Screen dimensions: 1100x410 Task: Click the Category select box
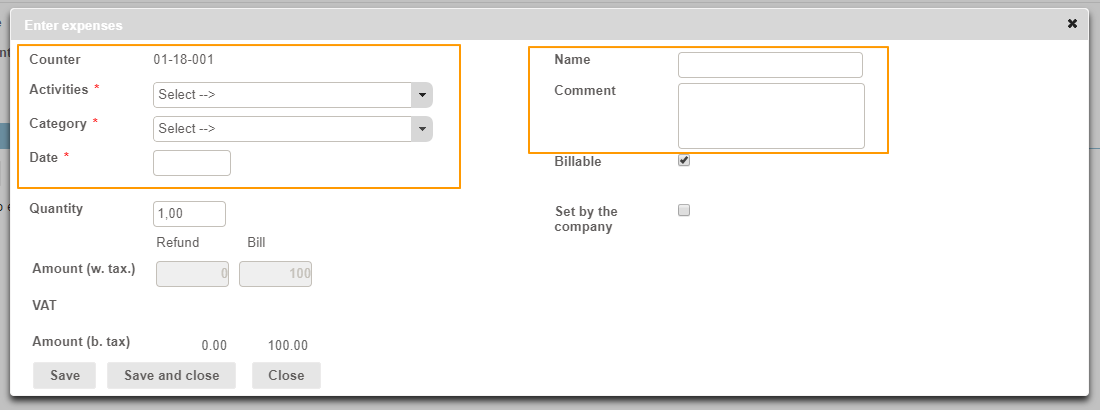tap(283, 129)
